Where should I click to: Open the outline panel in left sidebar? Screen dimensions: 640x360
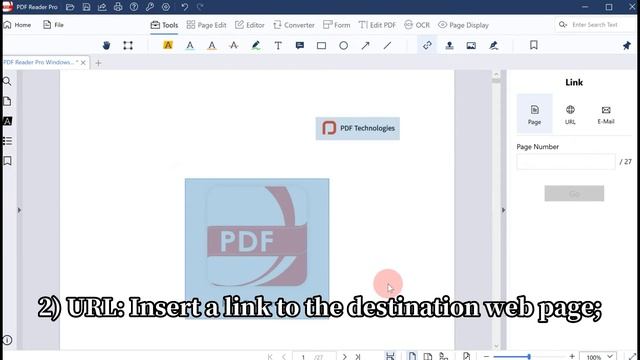7,141
